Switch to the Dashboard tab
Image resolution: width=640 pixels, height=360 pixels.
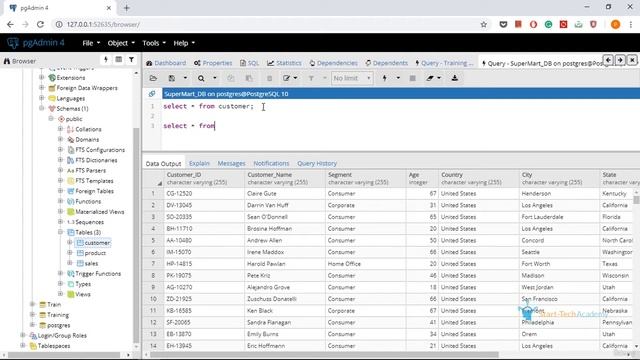click(166, 63)
